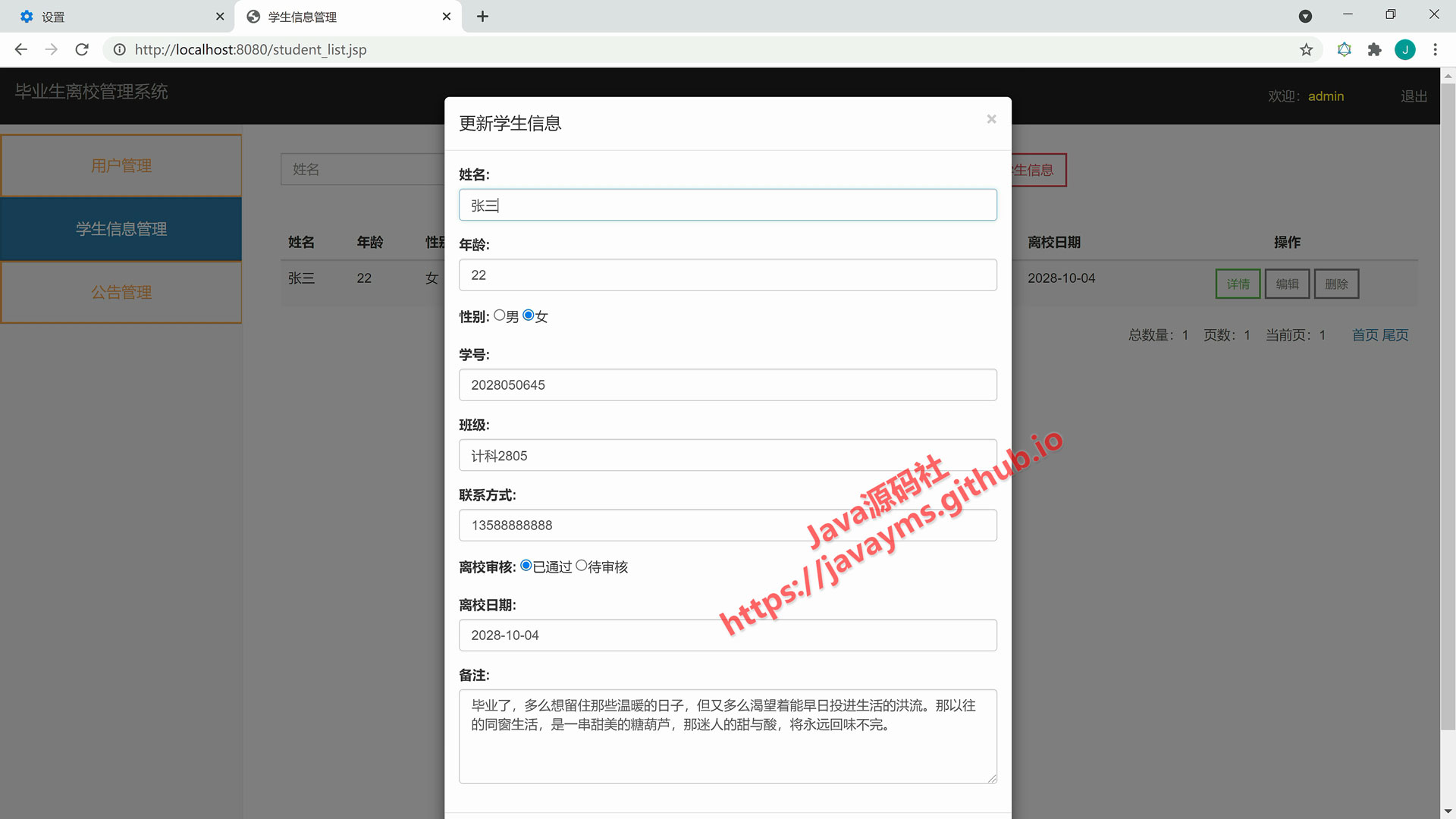Click the 张三 name cell in table
1456x819 pixels.
(301, 278)
